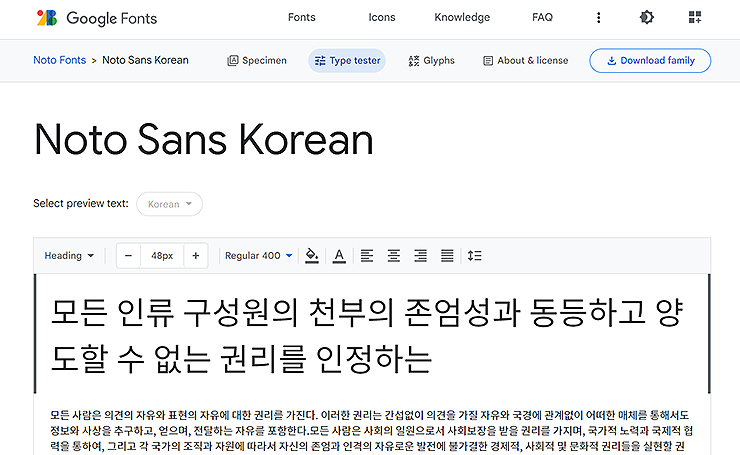Image resolution: width=740 pixels, height=455 pixels.
Task: Decrease font size with minus button
Action: click(128, 255)
